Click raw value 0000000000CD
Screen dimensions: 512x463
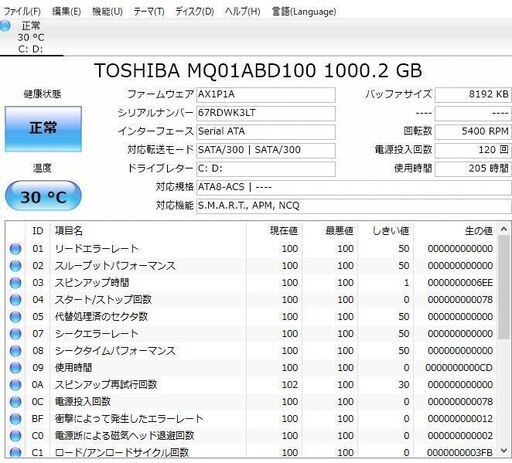pos(459,368)
